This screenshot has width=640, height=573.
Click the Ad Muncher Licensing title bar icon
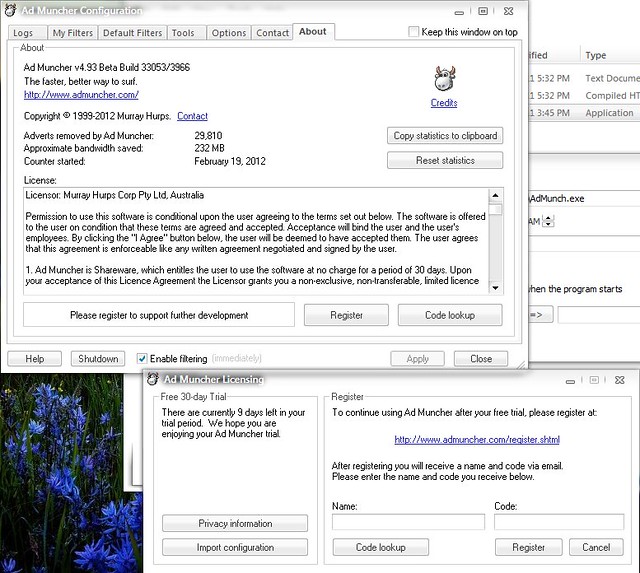tap(153, 379)
